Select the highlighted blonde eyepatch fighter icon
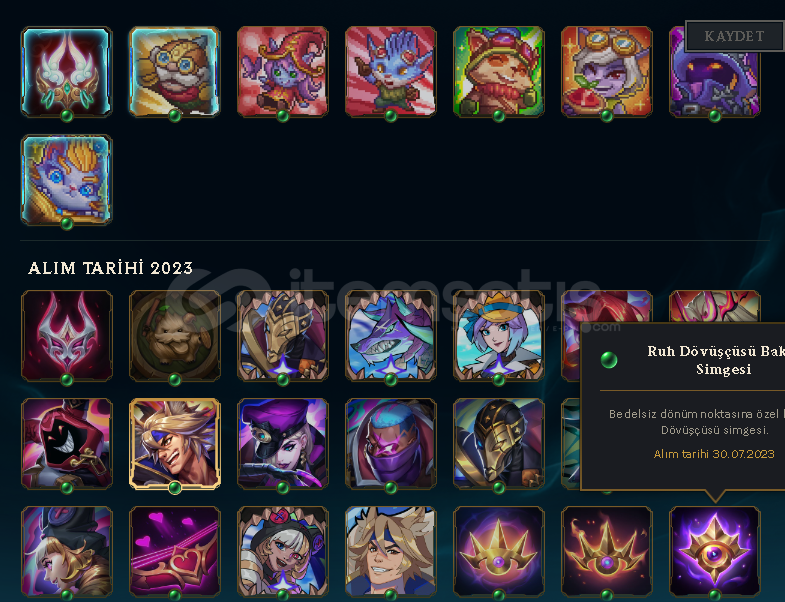785x602 pixels. pos(174,444)
